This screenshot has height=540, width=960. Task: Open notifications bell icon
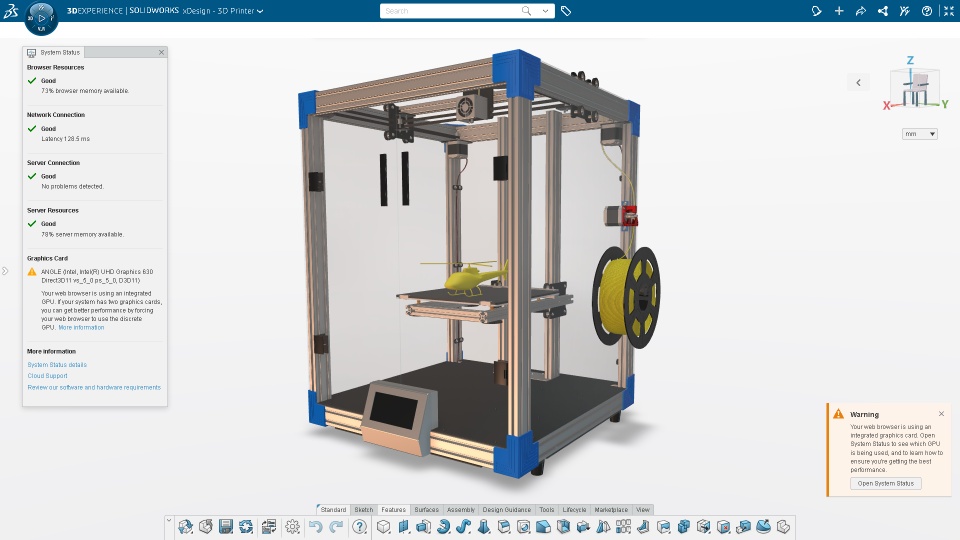(x=817, y=11)
